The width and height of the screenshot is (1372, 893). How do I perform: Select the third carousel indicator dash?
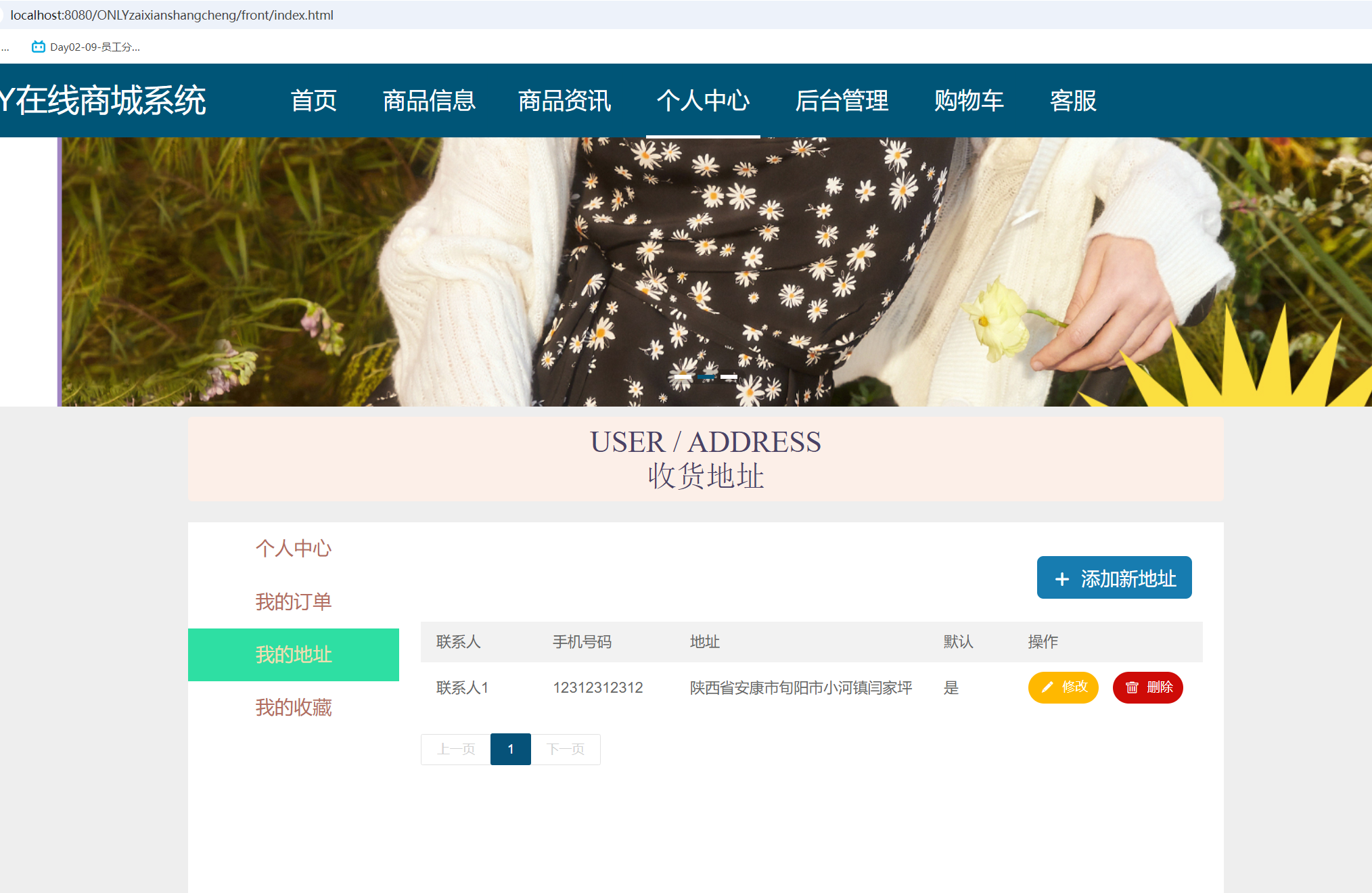click(x=729, y=376)
